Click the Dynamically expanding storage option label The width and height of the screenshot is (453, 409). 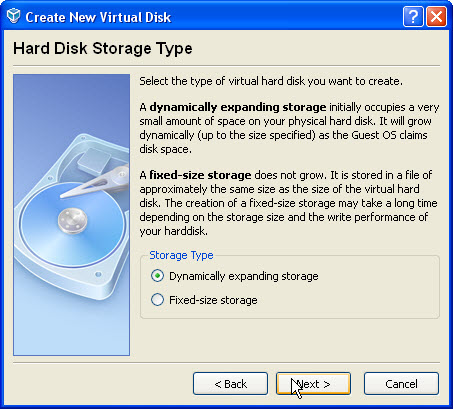click(x=244, y=276)
